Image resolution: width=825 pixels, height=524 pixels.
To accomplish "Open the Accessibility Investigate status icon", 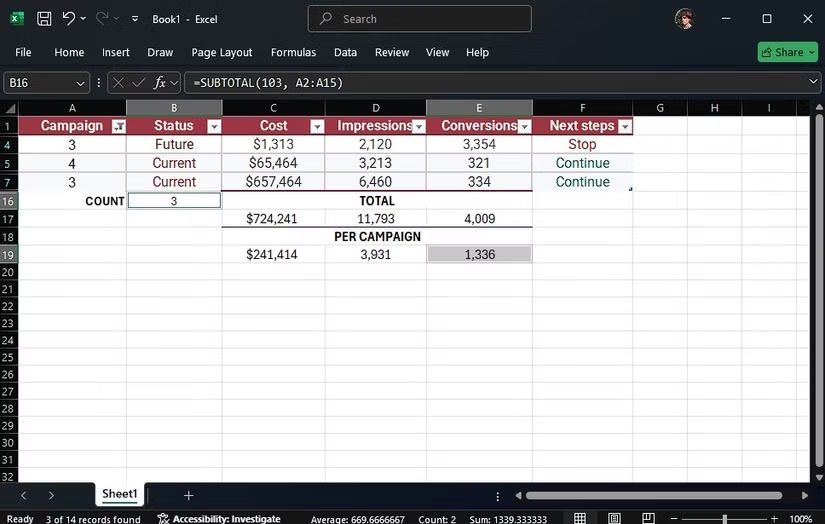I will coord(163,519).
